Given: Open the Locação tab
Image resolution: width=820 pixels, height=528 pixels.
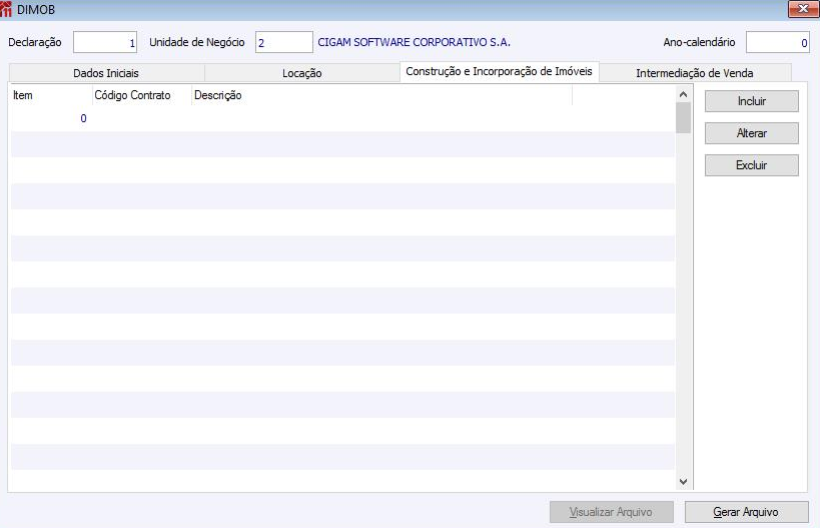Looking at the screenshot, I should point(302,73).
